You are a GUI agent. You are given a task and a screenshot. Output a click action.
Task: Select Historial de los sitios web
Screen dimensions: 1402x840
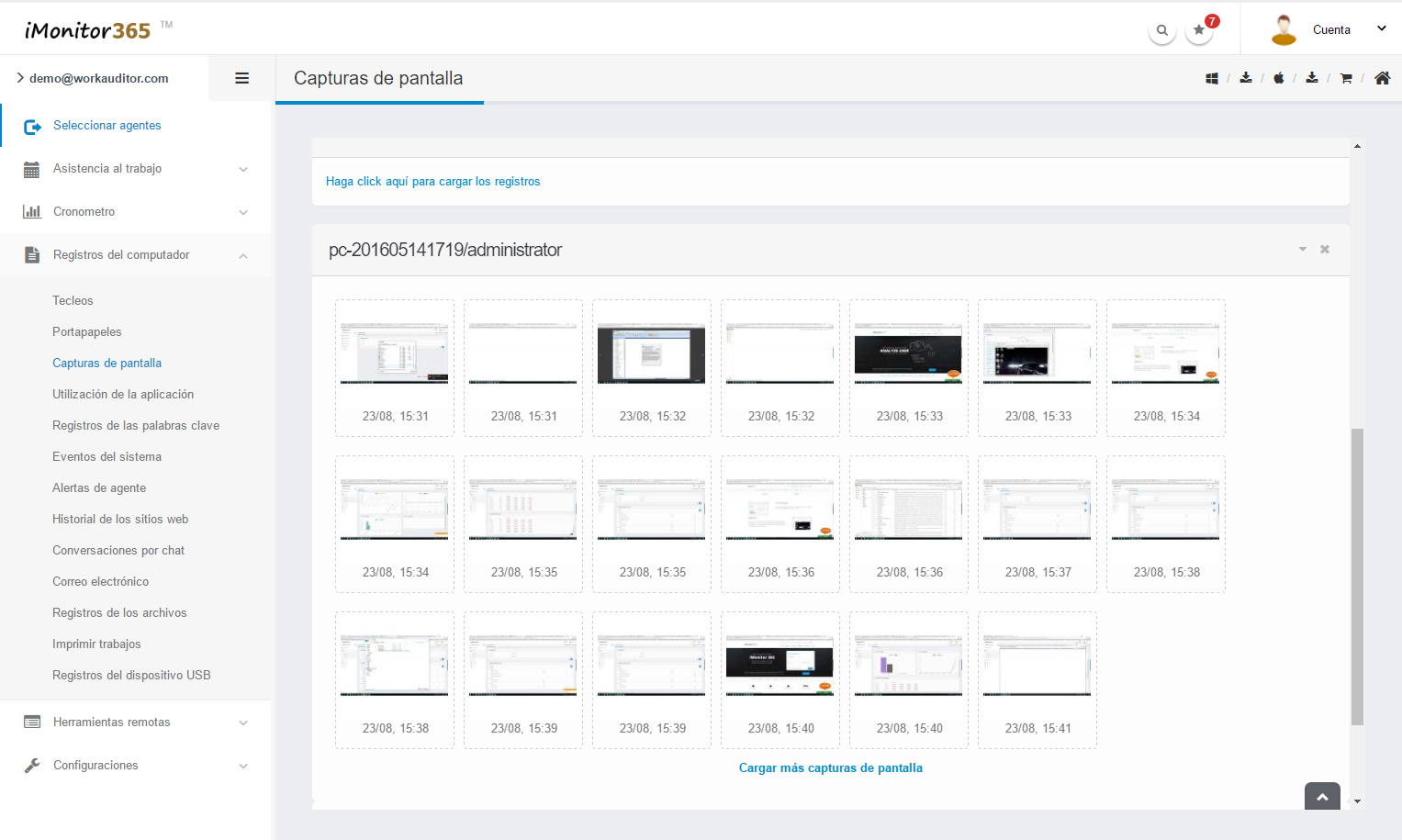(120, 520)
